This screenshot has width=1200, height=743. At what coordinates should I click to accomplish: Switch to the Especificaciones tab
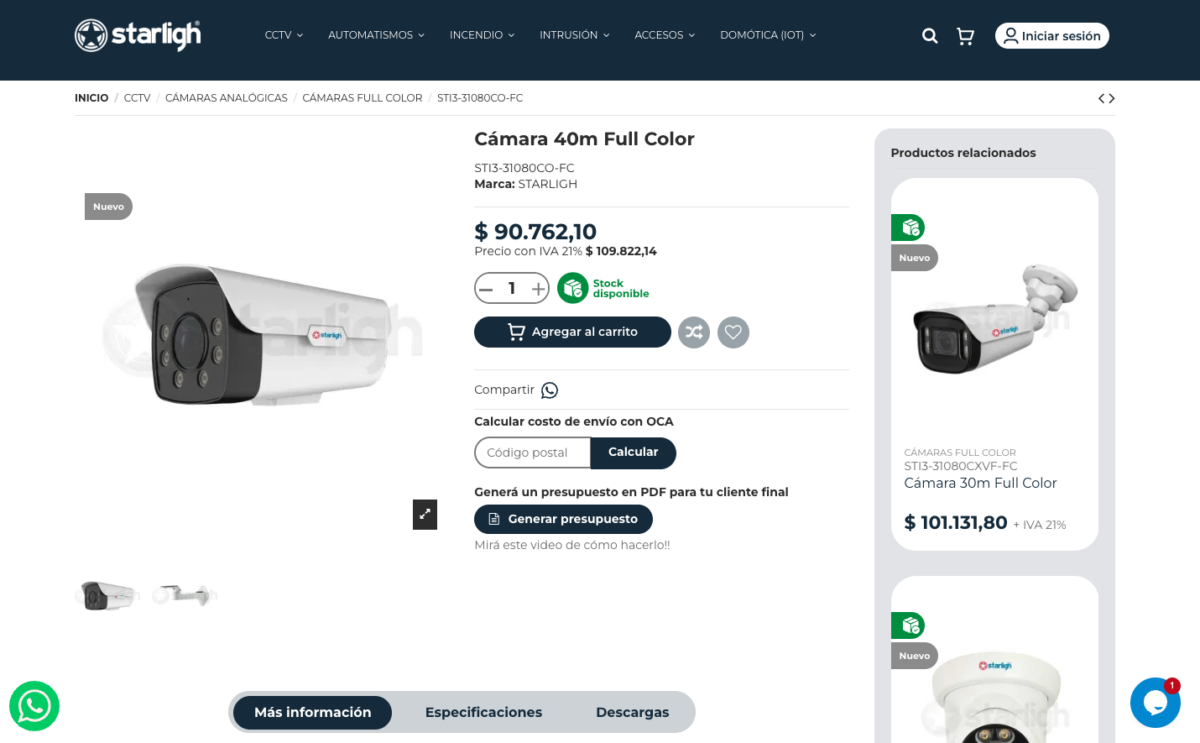[483, 712]
